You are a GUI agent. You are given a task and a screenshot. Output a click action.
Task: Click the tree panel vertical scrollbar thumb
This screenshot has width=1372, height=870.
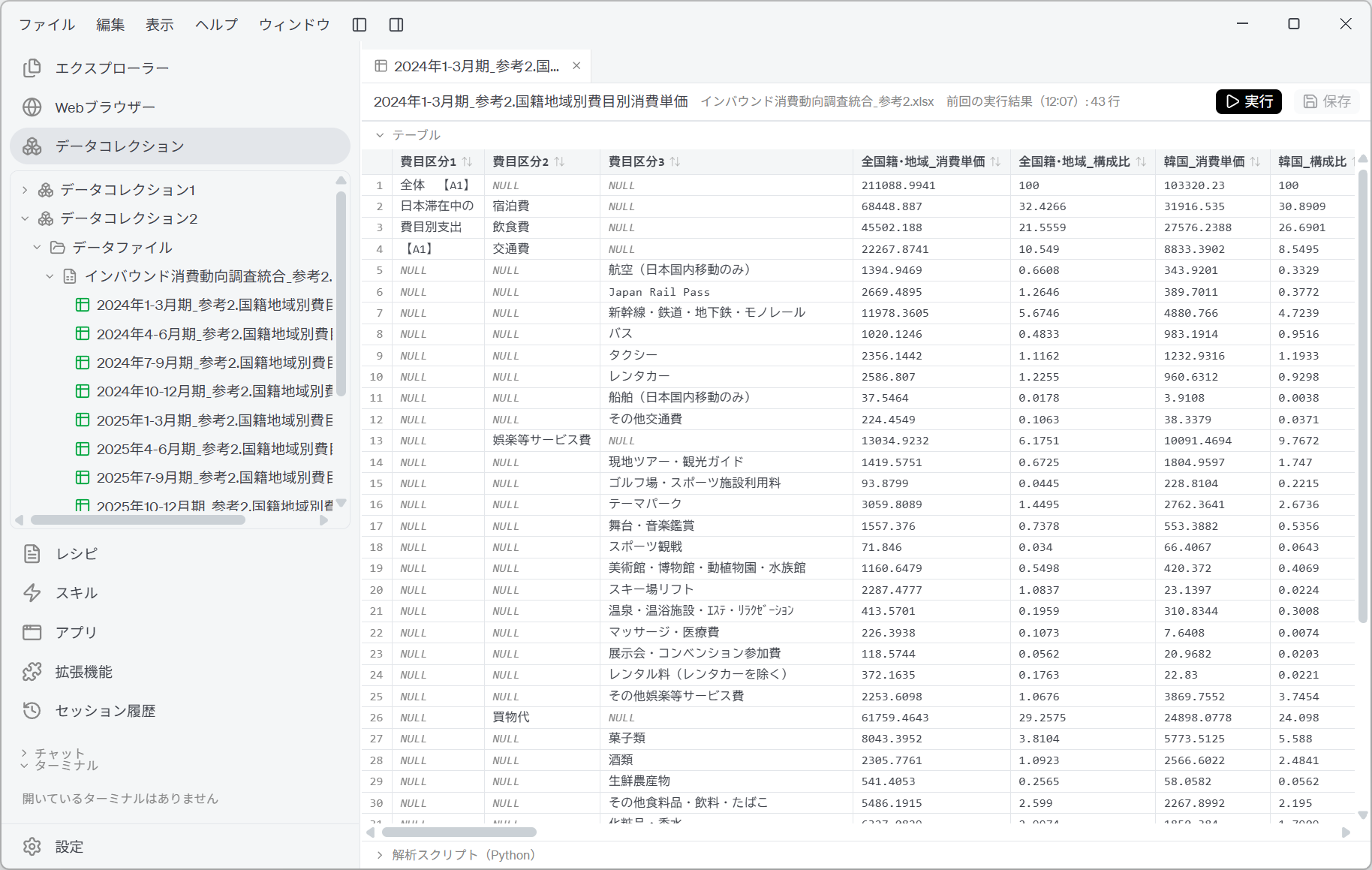click(341, 292)
